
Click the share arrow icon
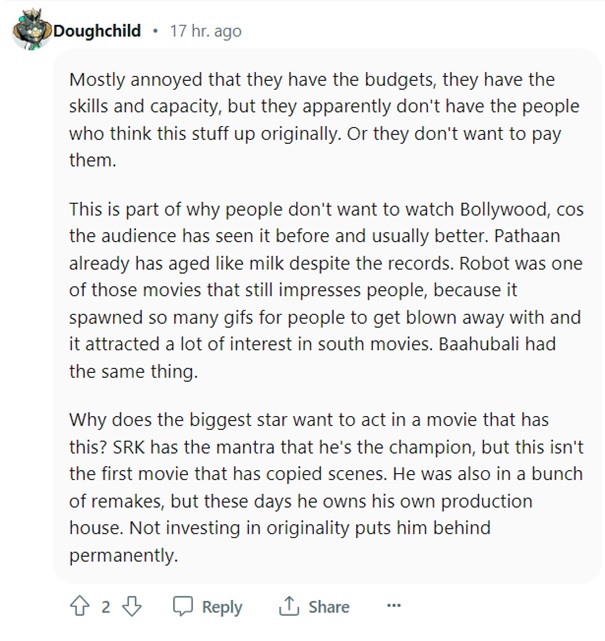(289, 606)
